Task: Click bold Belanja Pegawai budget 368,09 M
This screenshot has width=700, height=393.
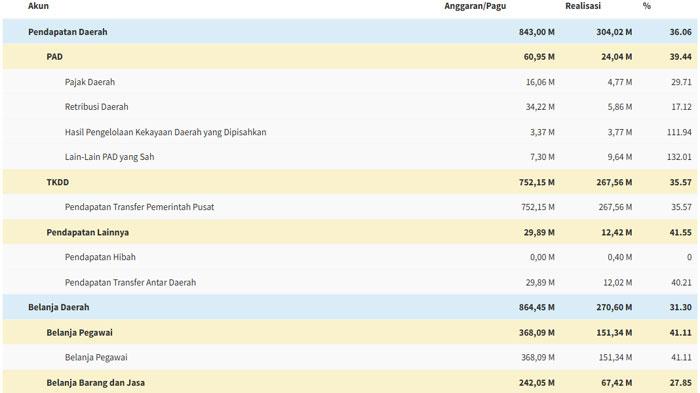Action: coord(537,332)
